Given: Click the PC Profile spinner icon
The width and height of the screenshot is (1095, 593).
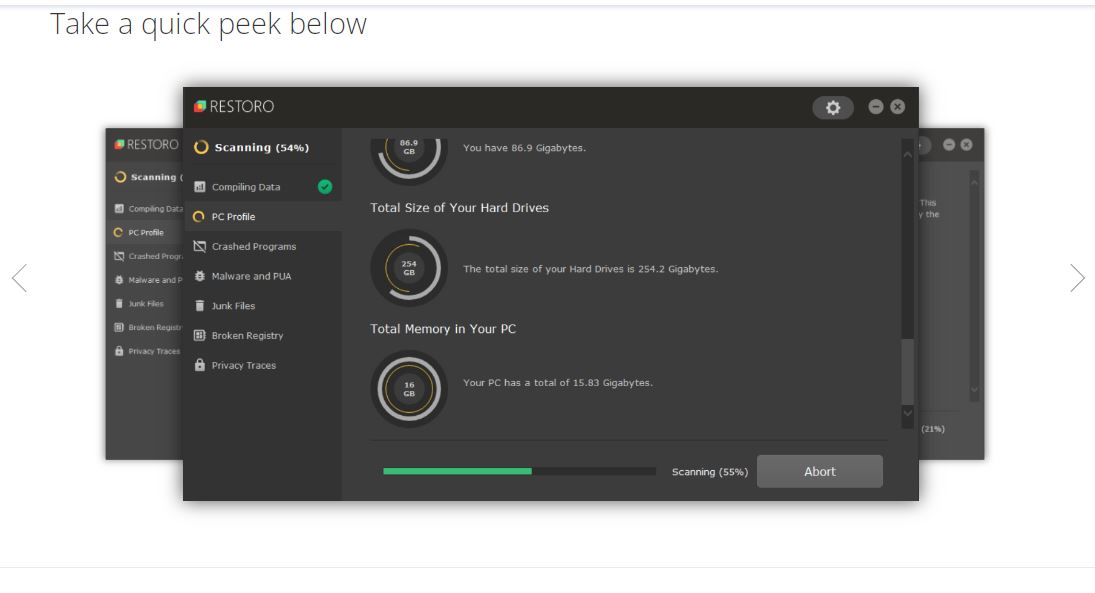Looking at the screenshot, I should (199, 217).
